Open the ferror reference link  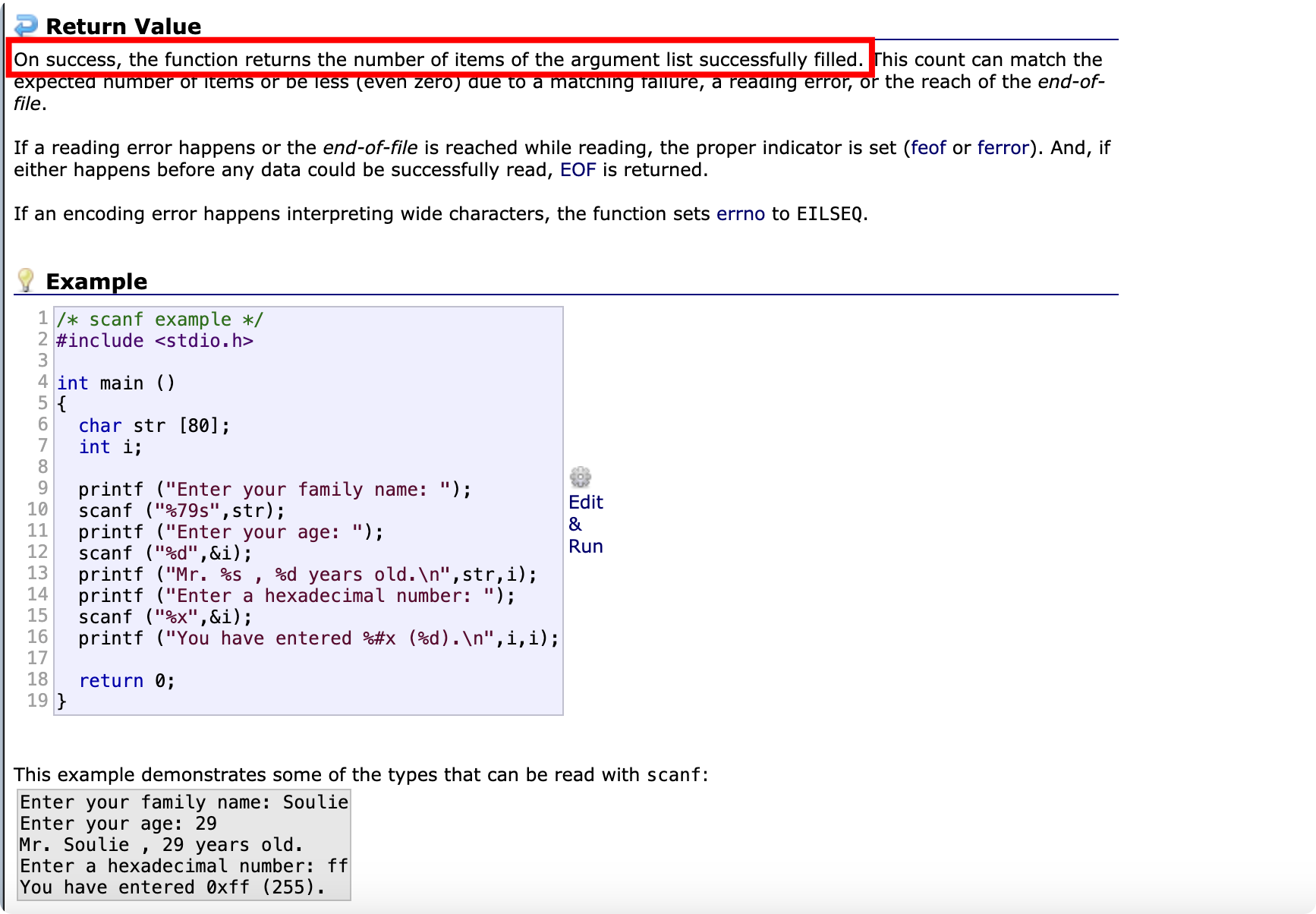[1003, 147]
